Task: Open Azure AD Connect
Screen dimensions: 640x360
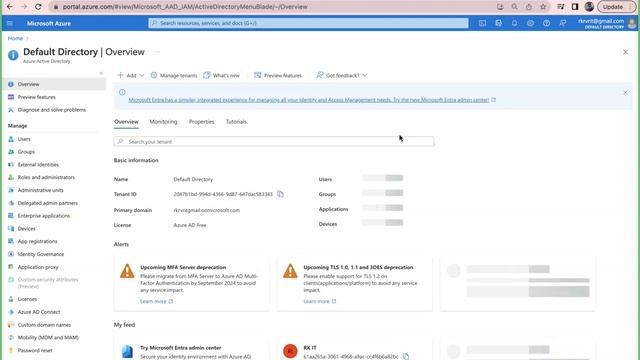Action: [x=39, y=312]
